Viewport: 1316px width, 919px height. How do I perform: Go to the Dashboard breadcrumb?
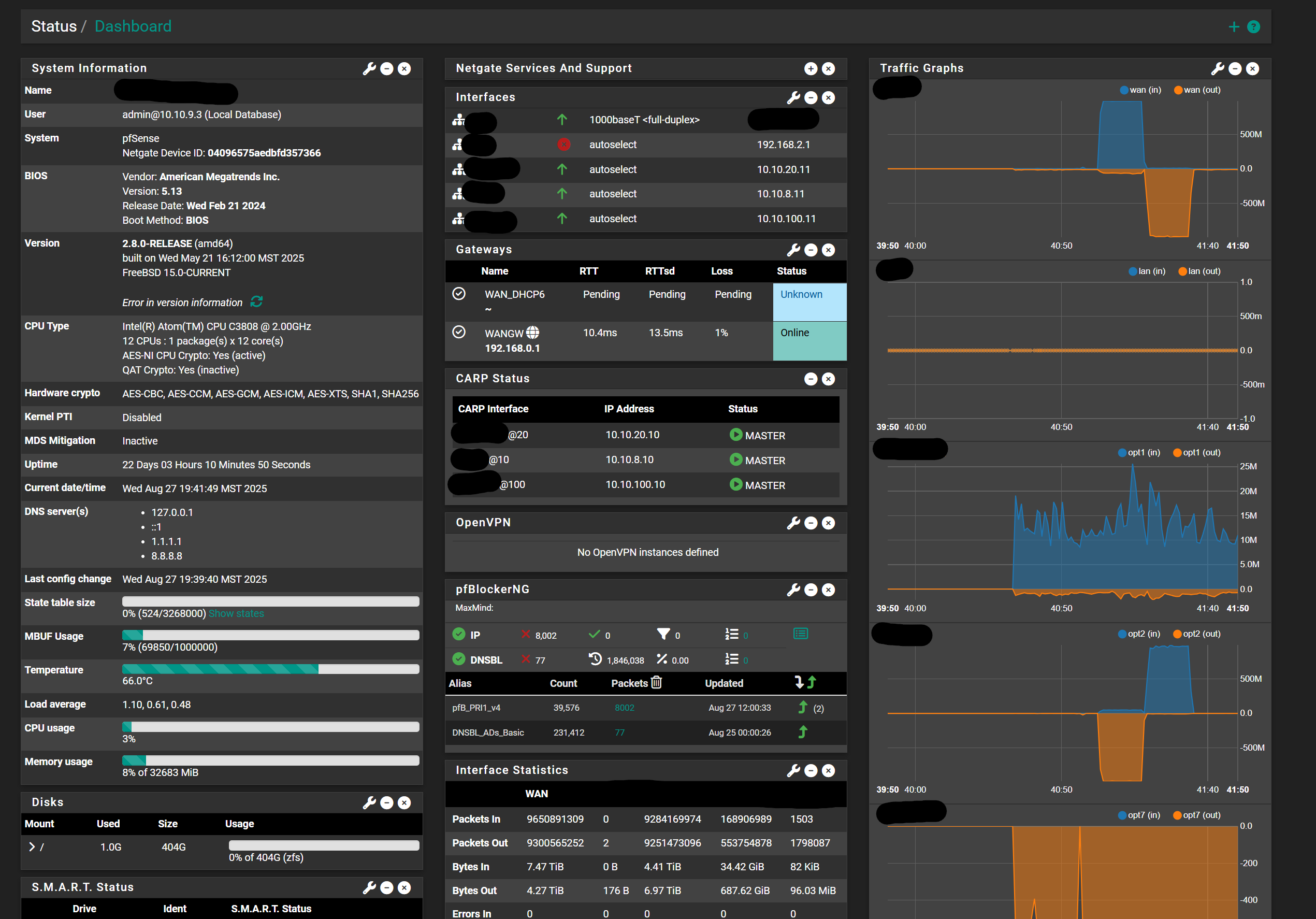[x=133, y=26]
